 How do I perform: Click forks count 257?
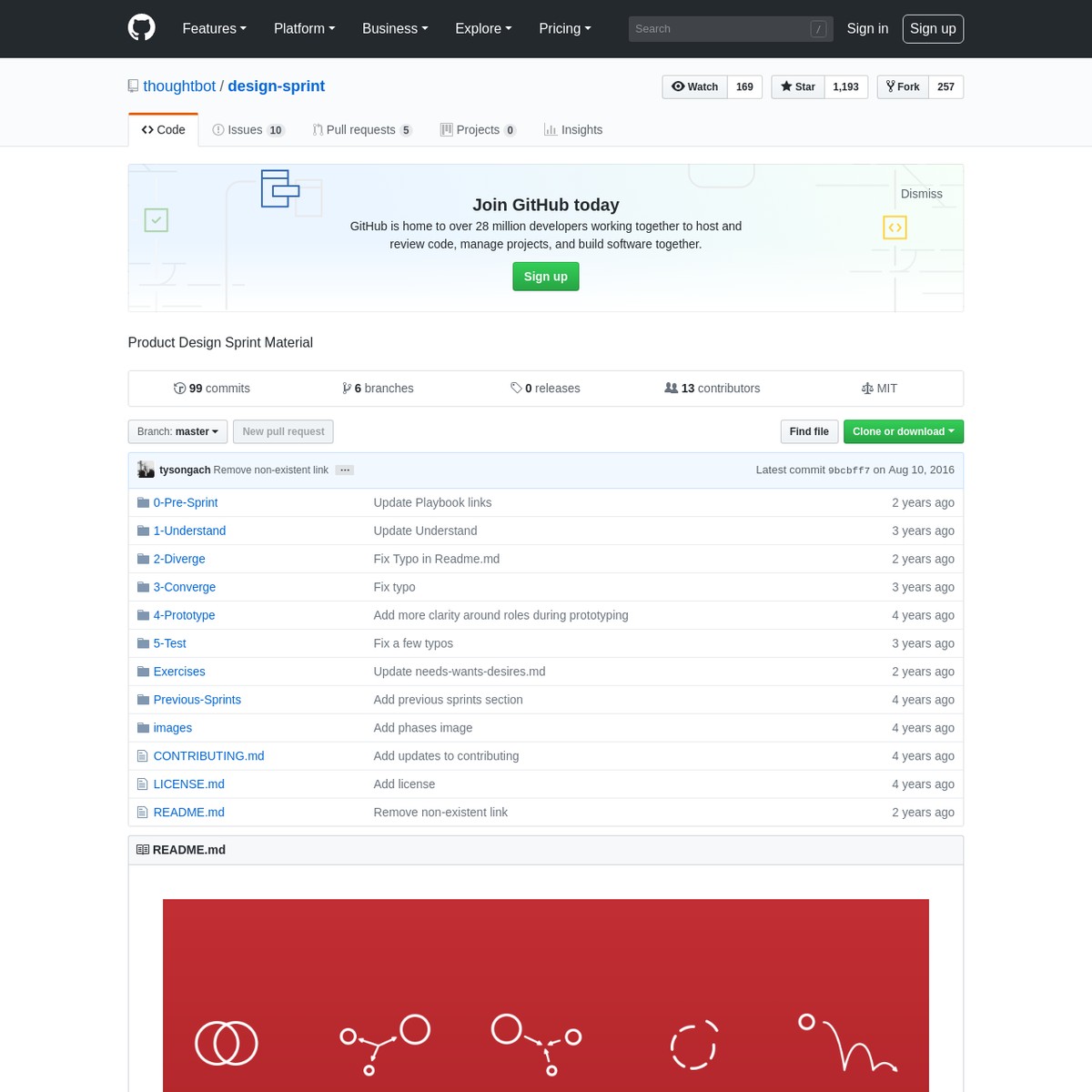[946, 87]
